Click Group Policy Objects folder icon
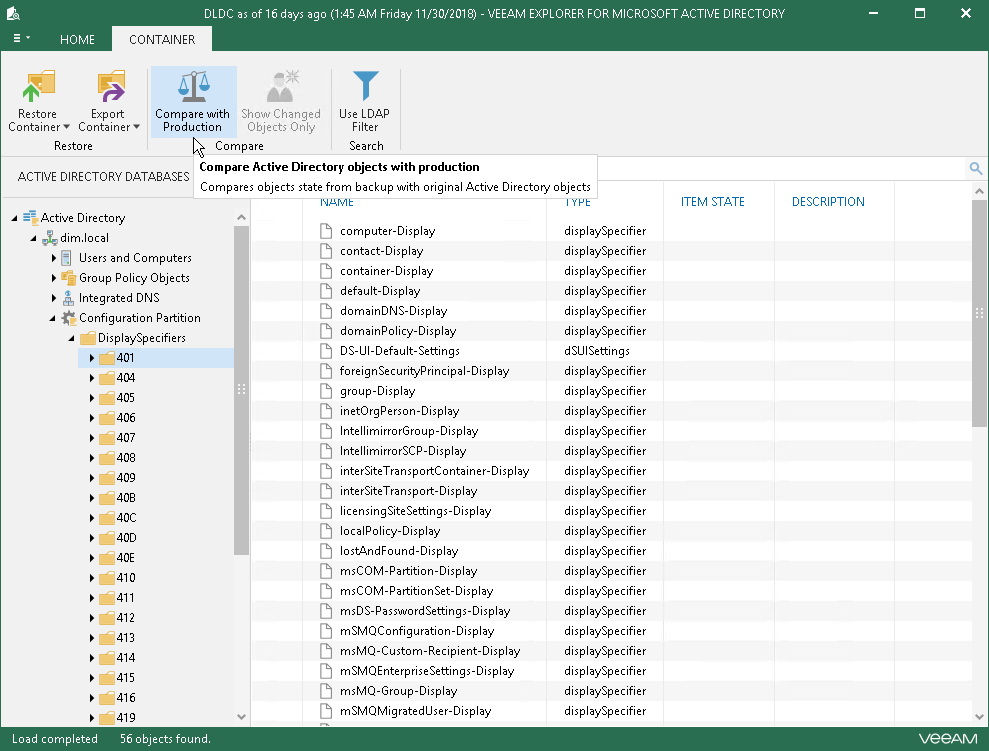This screenshot has height=751, width=989. click(68, 277)
